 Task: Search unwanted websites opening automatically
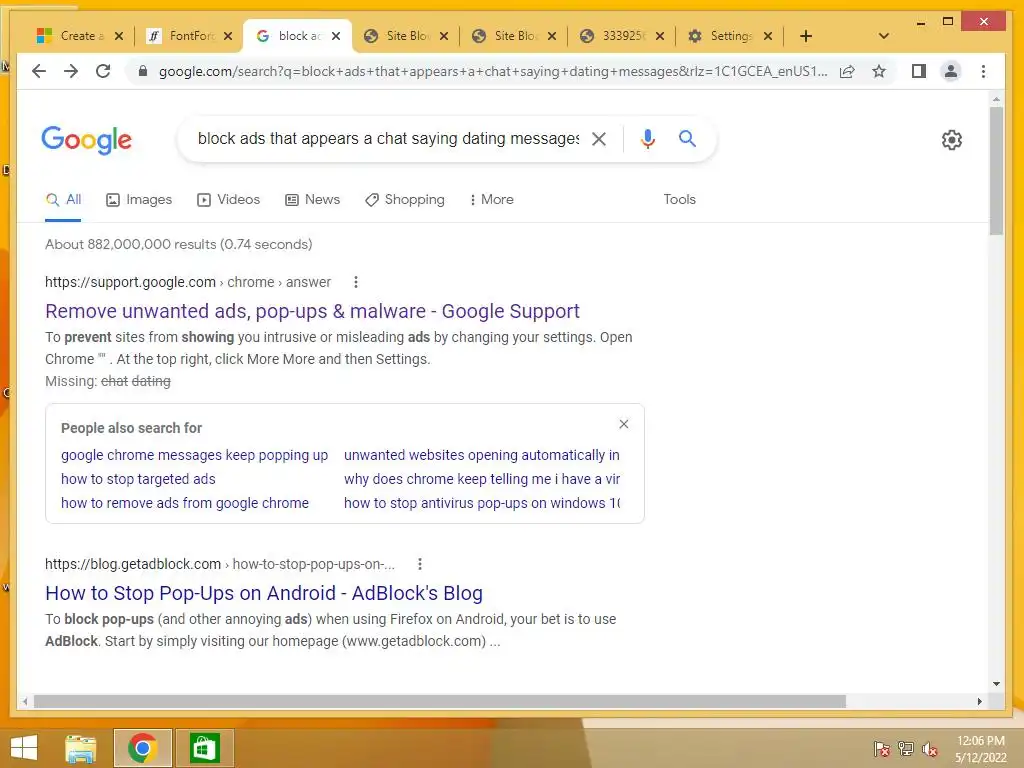(x=482, y=455)
